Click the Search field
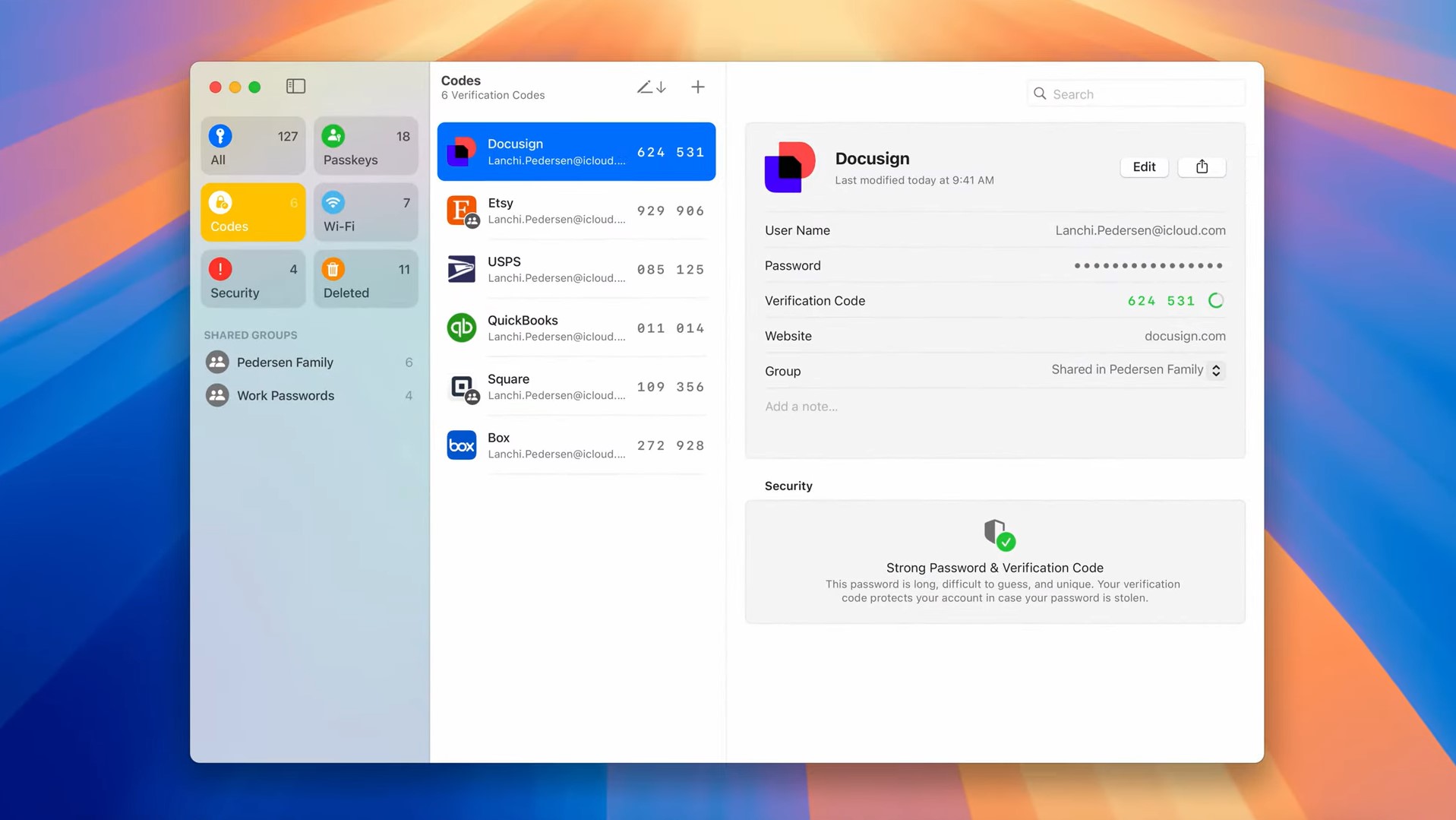 (x=1135, y=93)
